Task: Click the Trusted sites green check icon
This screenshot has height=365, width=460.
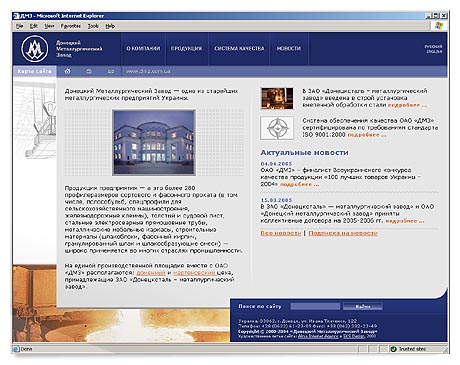Action: tap(393, 349)
